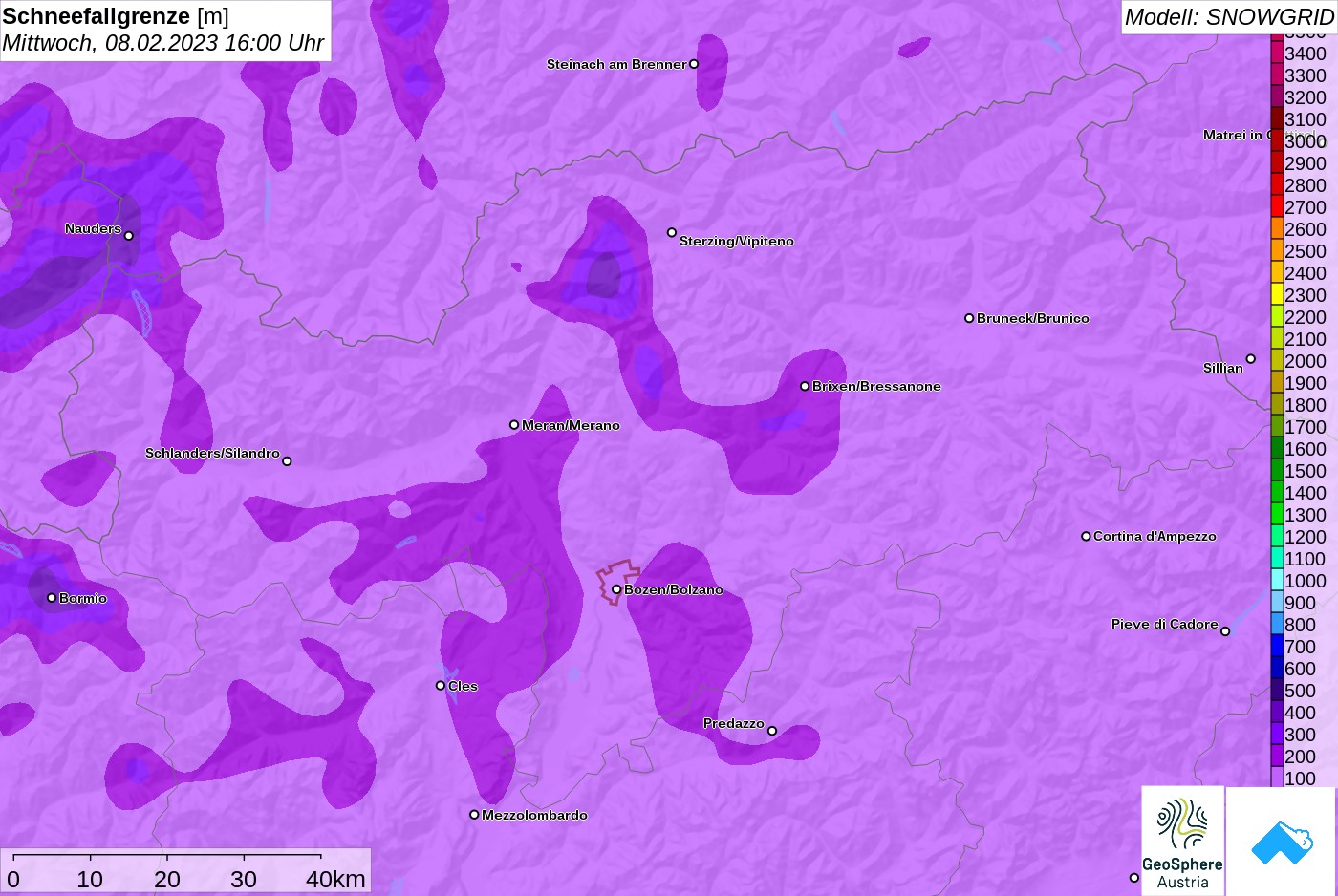
Task: Click the Bozen/Bolzano text label
Action: coord(674,589)
